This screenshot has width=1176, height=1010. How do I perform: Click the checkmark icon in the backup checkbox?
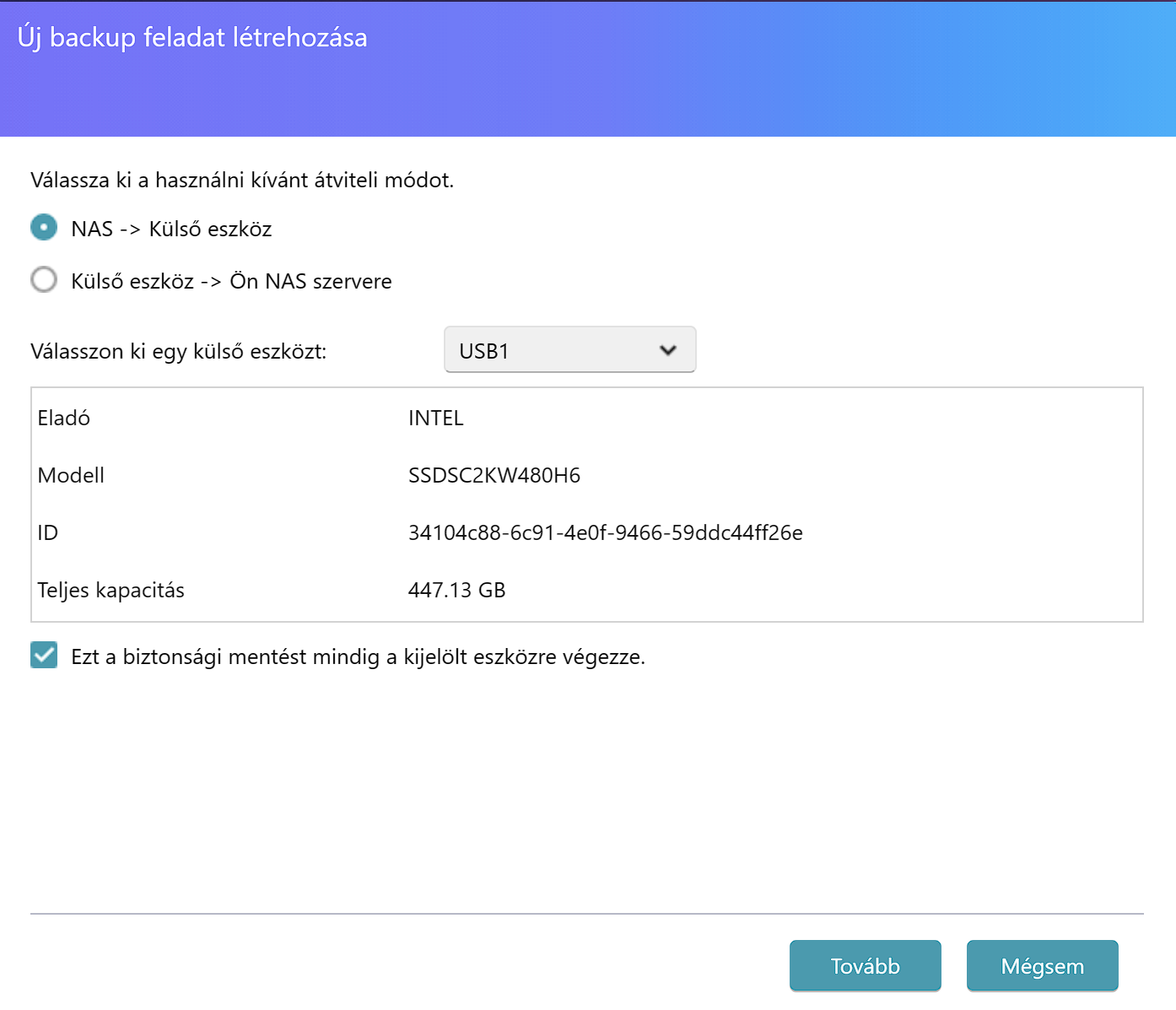click(44, 655)
